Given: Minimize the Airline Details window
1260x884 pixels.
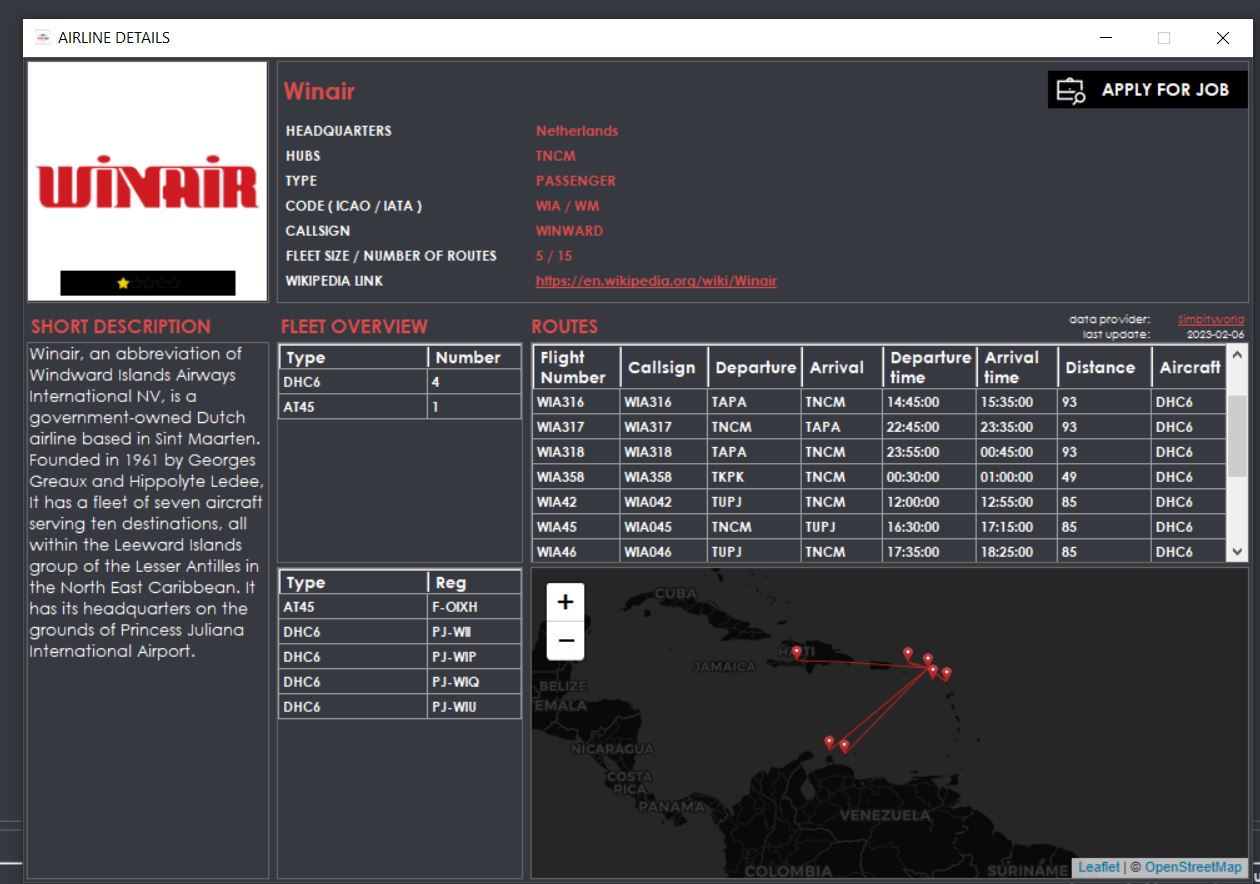Looking at the screenshot, I should coord(1106,38).
